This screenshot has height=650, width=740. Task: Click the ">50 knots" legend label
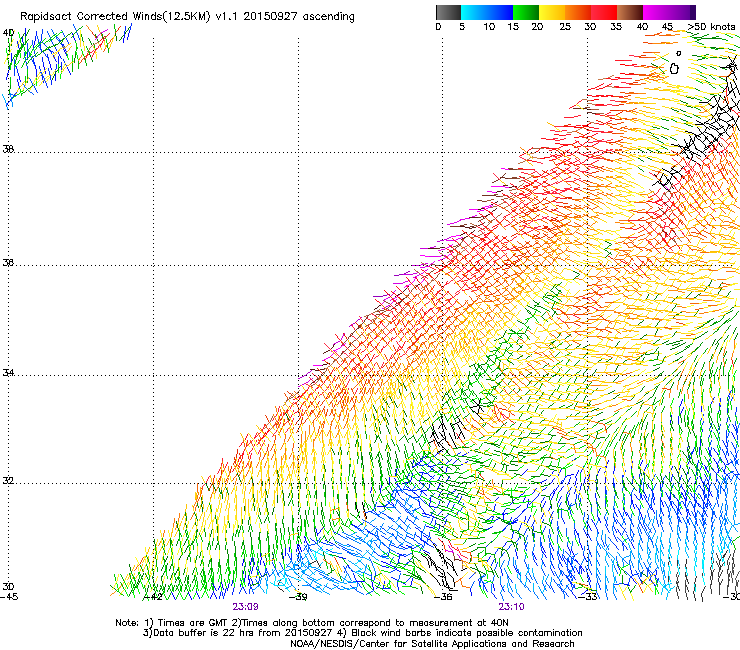[711, 27]
